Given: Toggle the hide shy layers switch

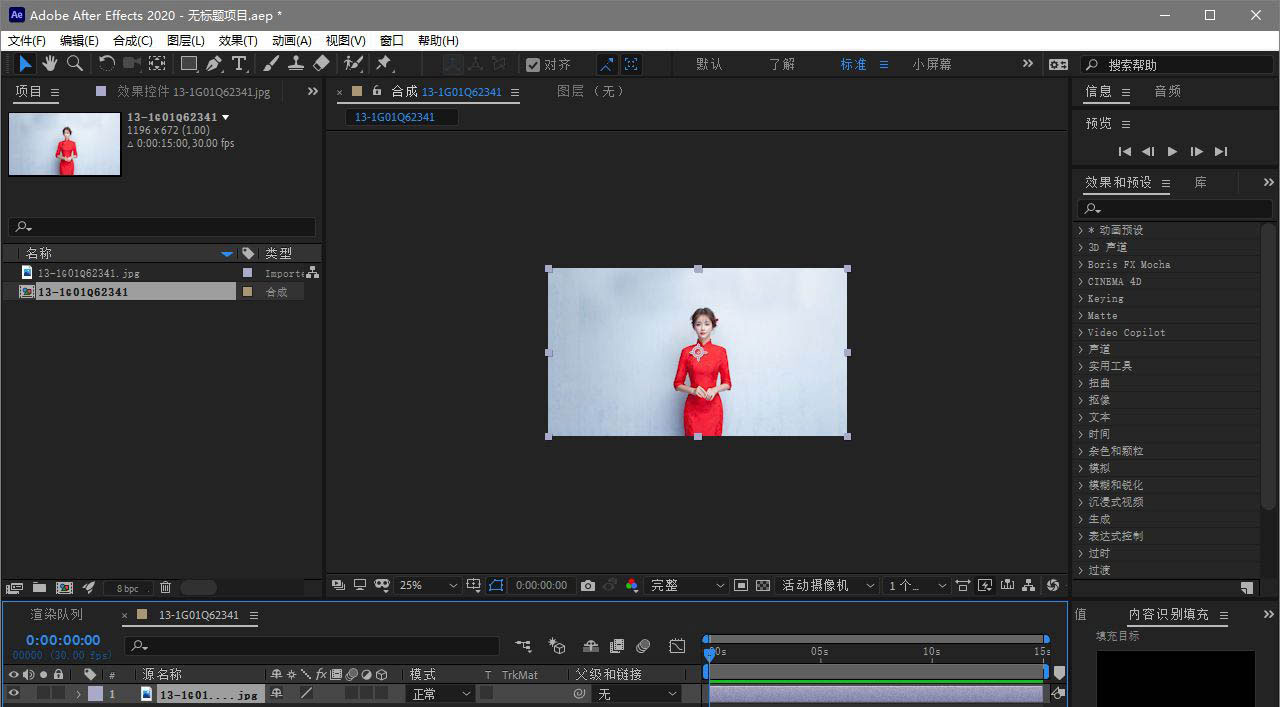Looking at the screenshot, I should pos(591,647).
